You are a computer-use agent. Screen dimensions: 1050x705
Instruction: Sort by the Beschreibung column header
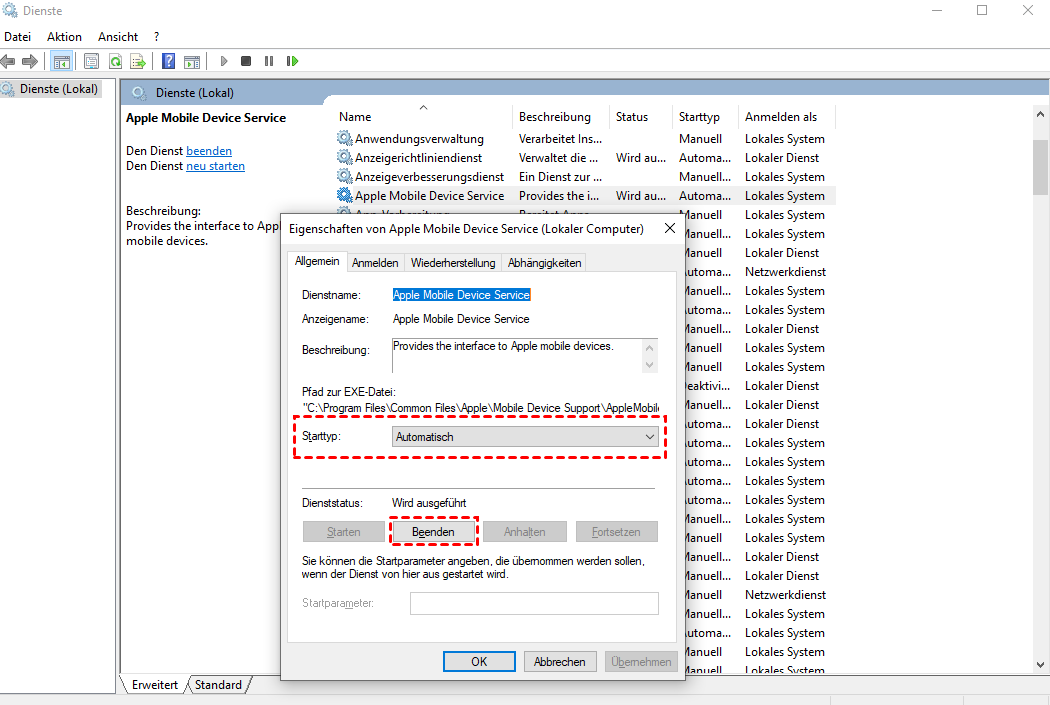click(560, 116)
